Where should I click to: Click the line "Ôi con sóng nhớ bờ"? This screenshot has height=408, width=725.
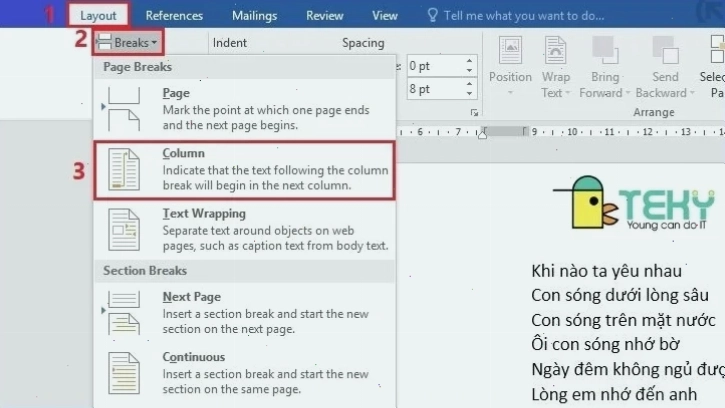[605, 344]
